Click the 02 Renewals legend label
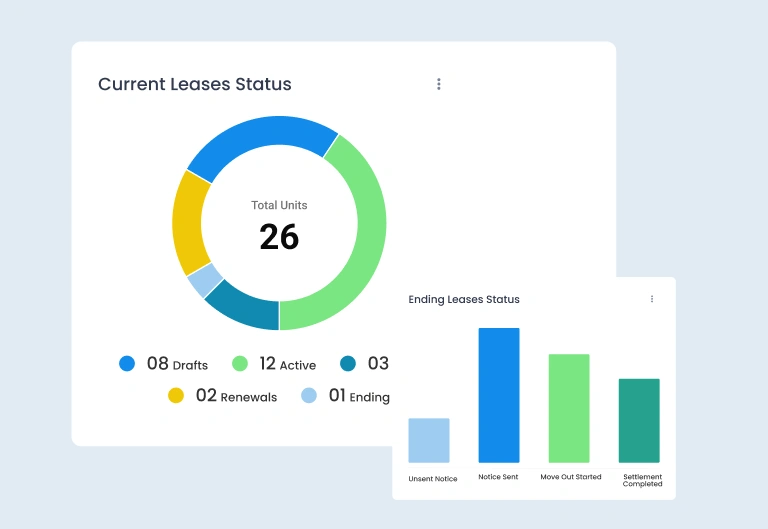 click(x=236, y=396)
